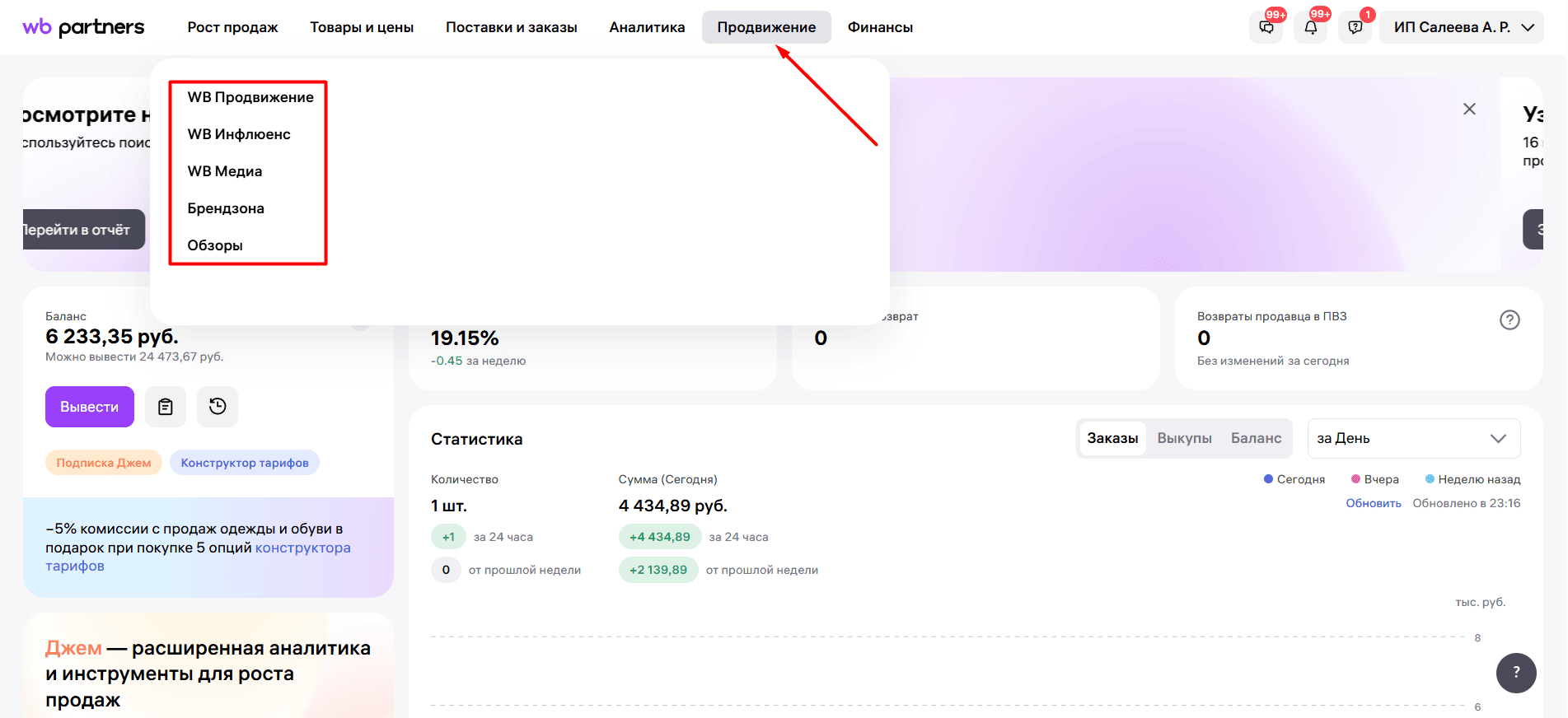Click the clipboard report icon near Вывести
Image resolution: width=1568 pixels, height=718 pixels.
click(x=166, y=407)
